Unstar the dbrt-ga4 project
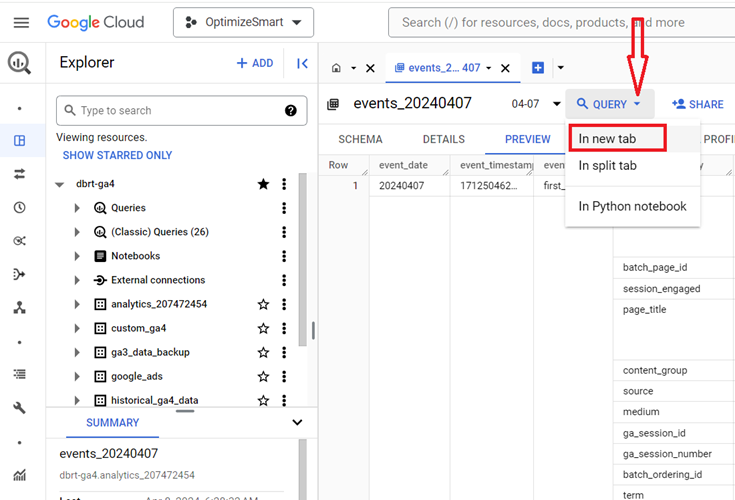This screenshot has height=500, width=735. point(263,184)
